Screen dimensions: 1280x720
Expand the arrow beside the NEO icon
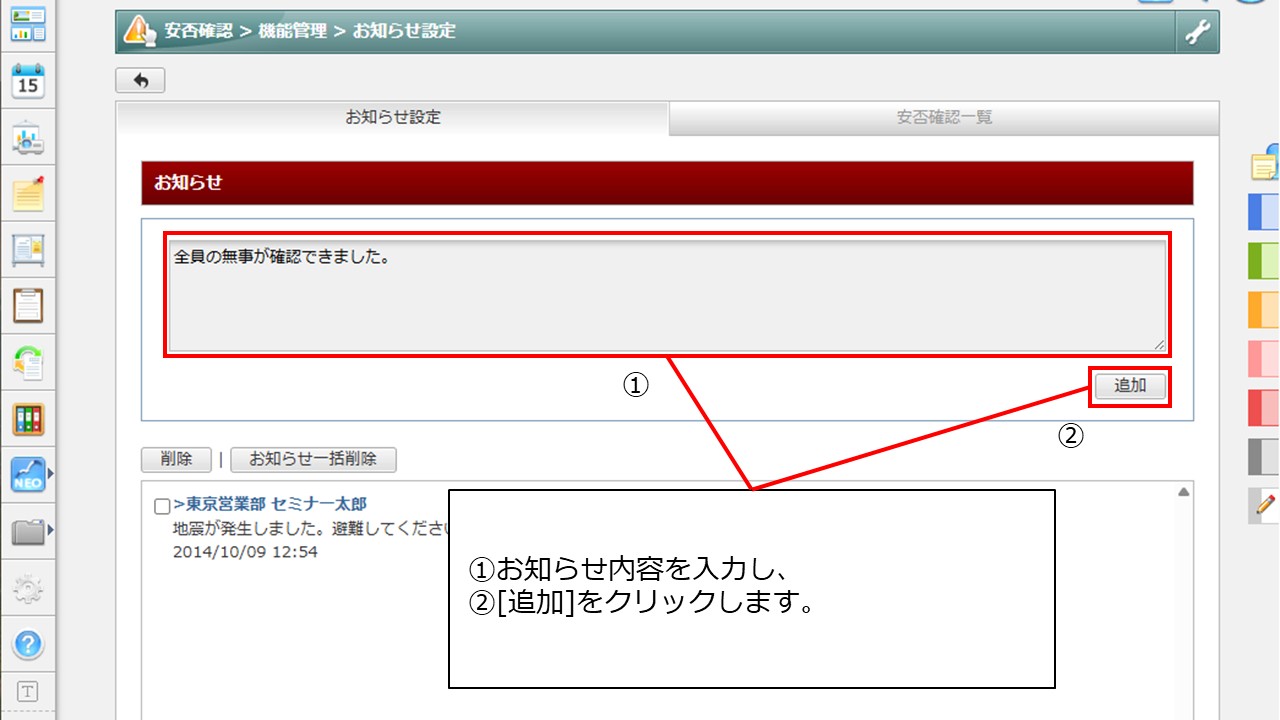[x=50, y=474]
